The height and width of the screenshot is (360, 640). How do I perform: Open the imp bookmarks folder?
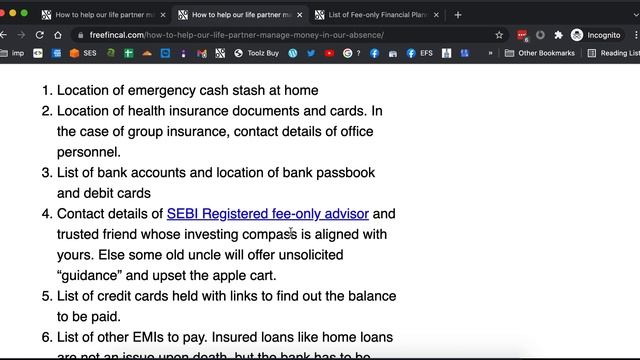pyautogui.click(x=12, y=53)
